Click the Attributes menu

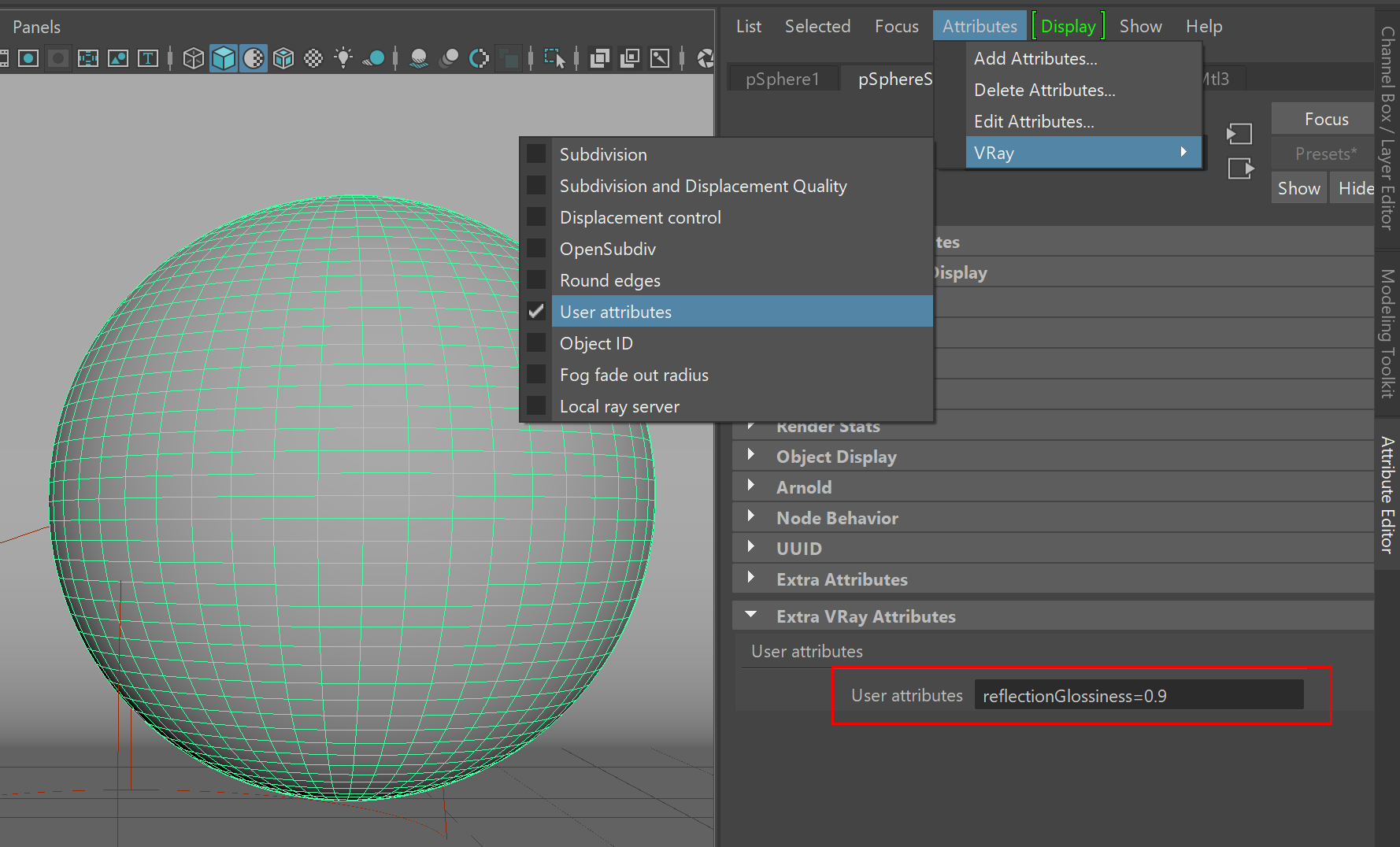point(980,26)
